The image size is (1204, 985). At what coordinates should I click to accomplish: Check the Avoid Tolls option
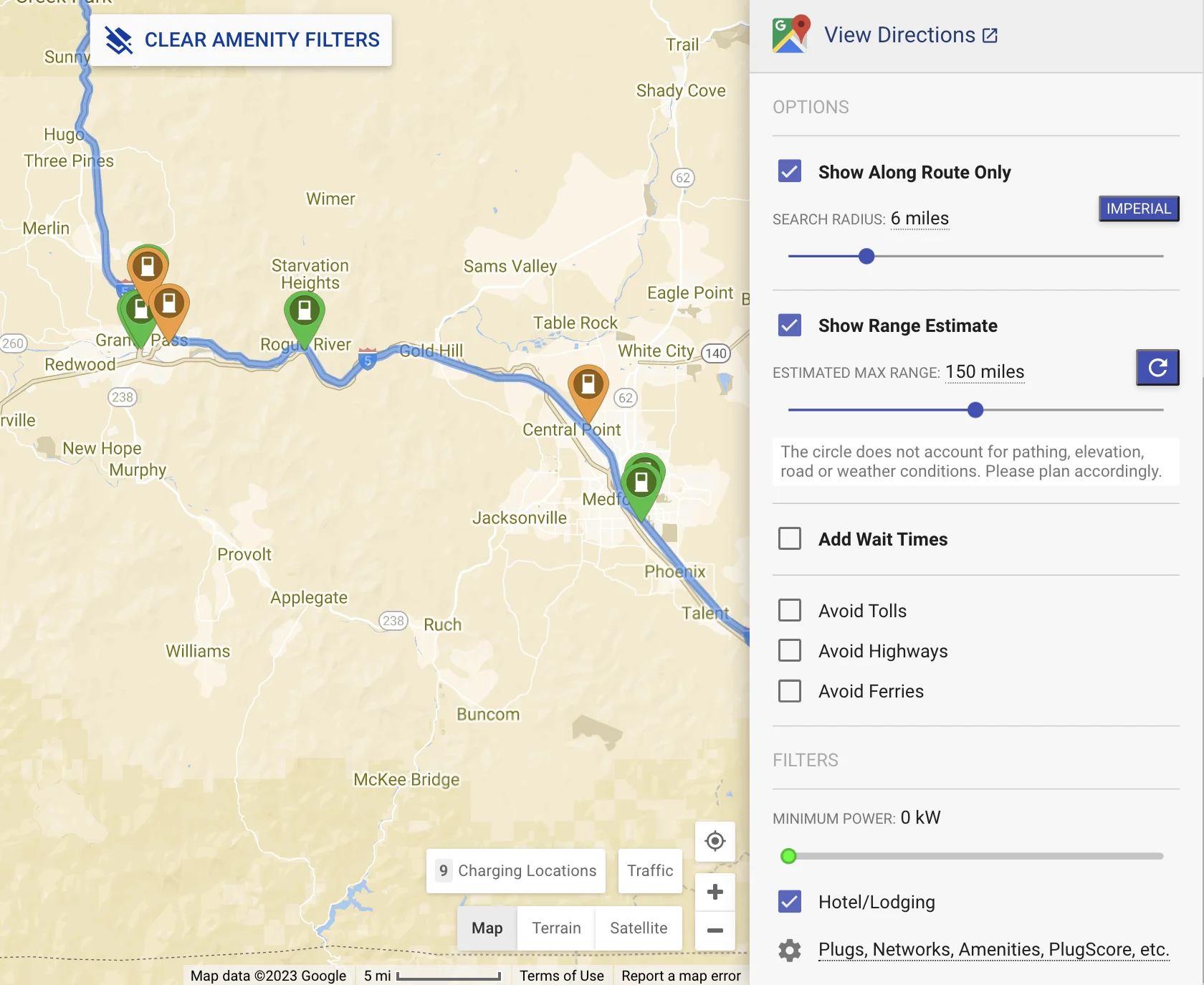click(790, 610)
